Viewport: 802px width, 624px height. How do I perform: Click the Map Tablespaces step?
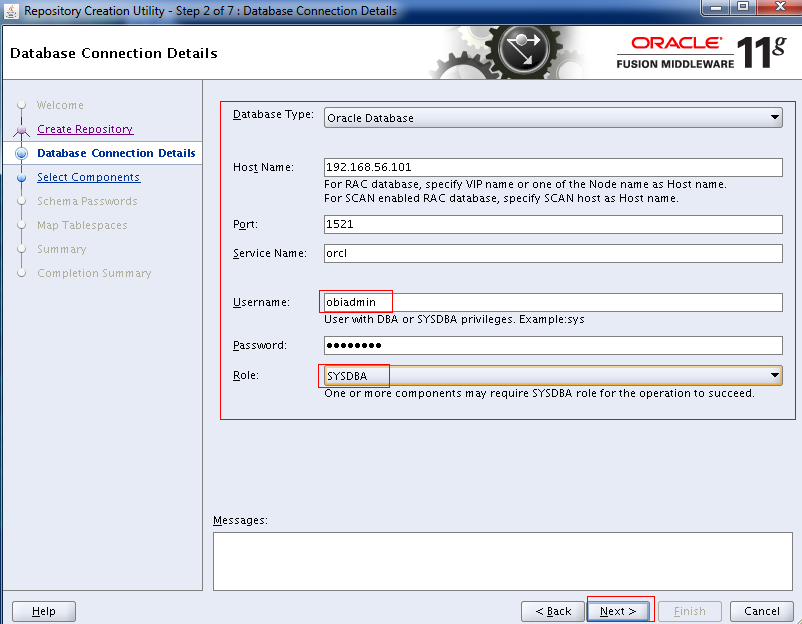82,225
